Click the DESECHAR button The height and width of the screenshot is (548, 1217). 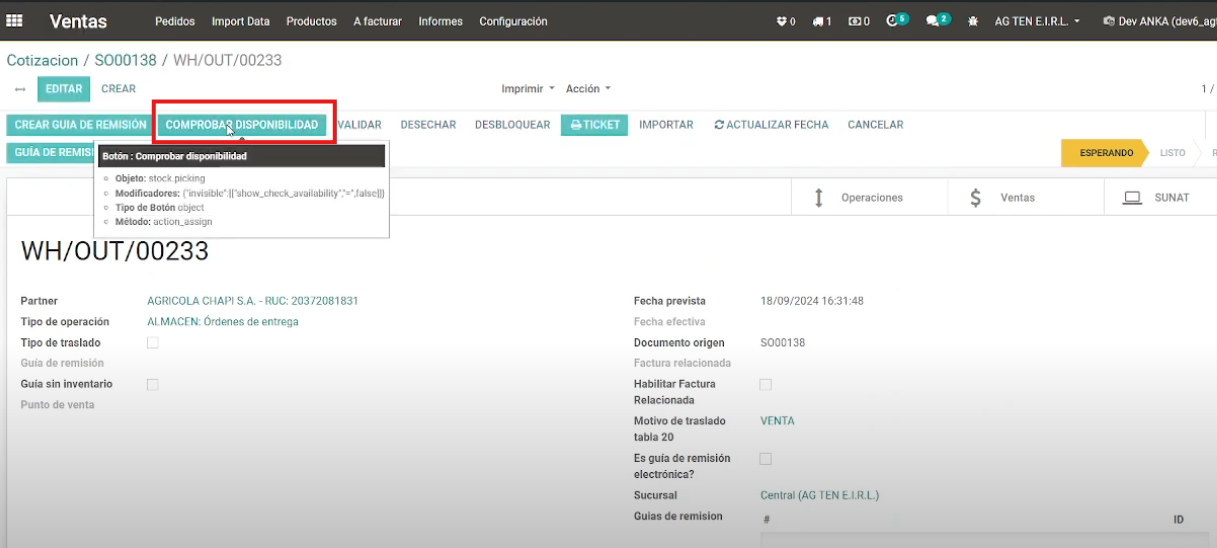[428, 125]
